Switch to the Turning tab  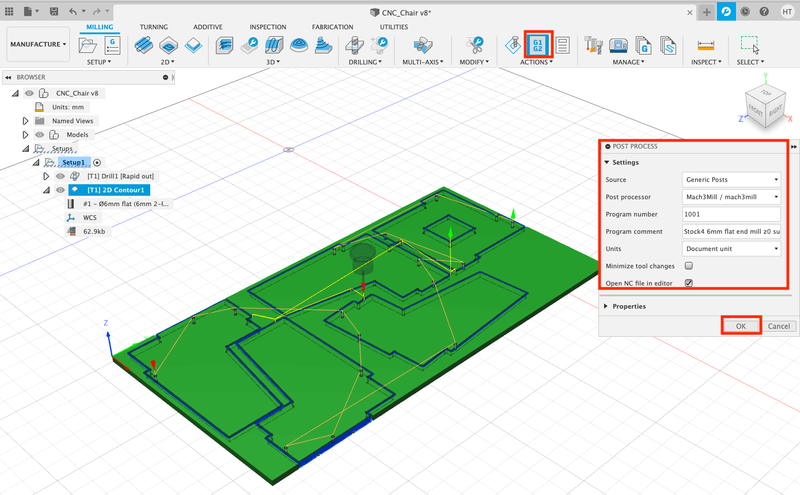[x=154, y=27]
